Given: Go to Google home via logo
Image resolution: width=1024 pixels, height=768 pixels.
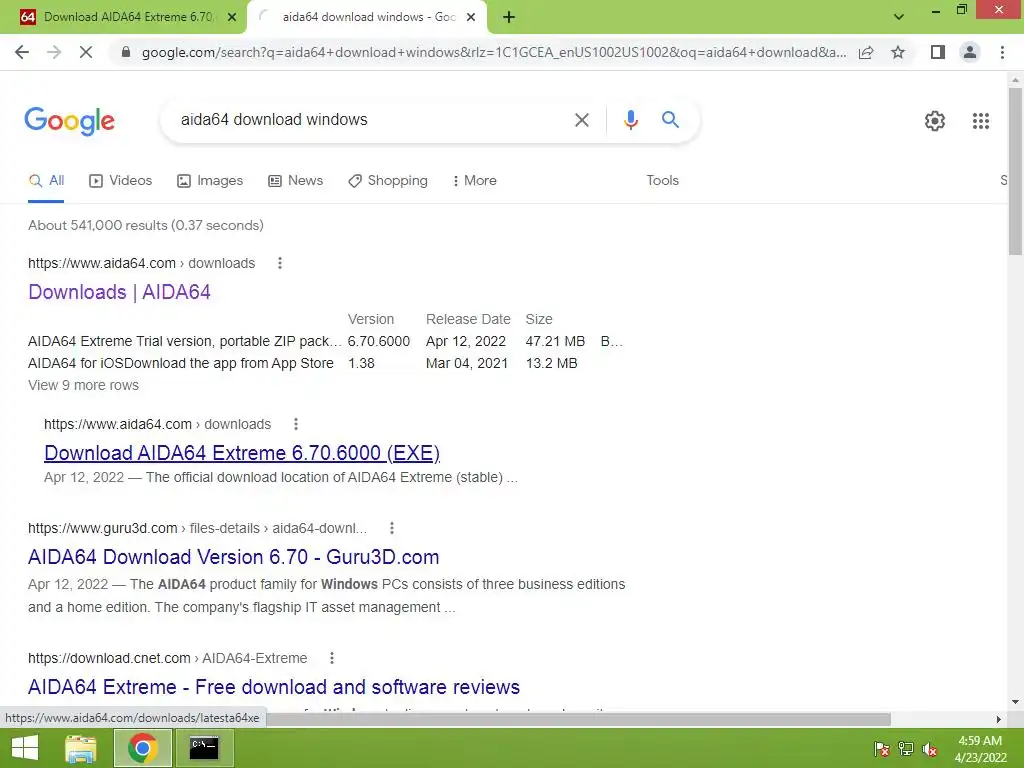Looking at the screenshot, I should pos(70,121).
